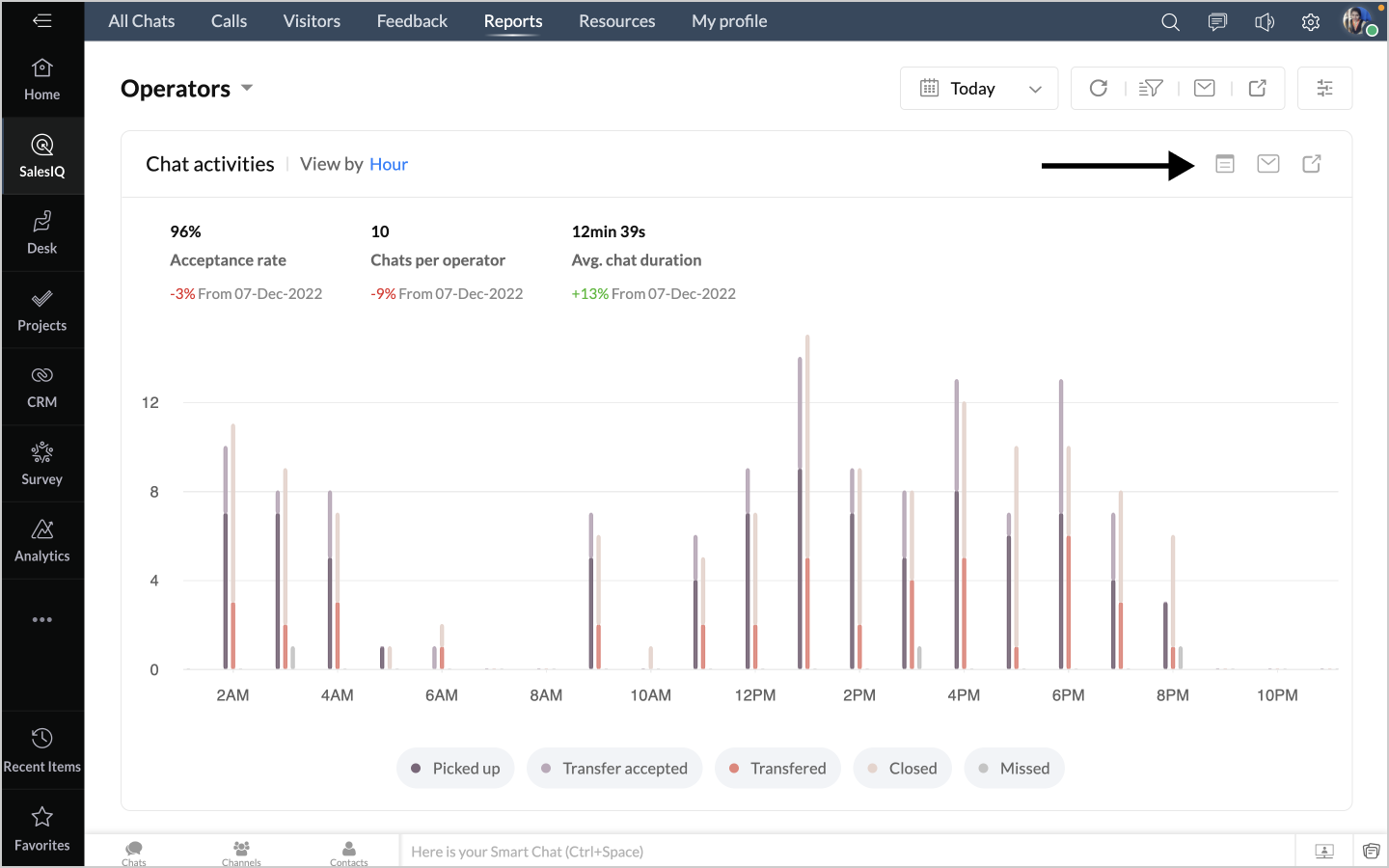The width and height of the screenshot is (1389, 868).
Task: Open the customize settings sliders icon
Action: [1324, 89]
